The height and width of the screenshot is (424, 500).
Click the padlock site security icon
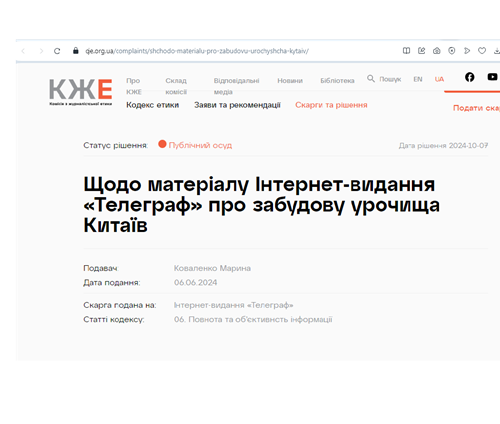click(x=76, y=51)
